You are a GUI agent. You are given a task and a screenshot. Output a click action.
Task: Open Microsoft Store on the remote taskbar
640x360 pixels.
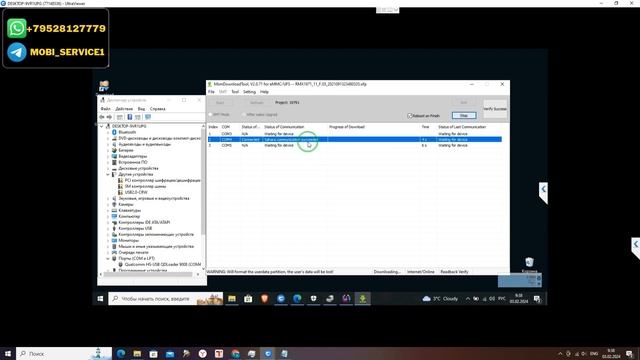coord(248,299)
